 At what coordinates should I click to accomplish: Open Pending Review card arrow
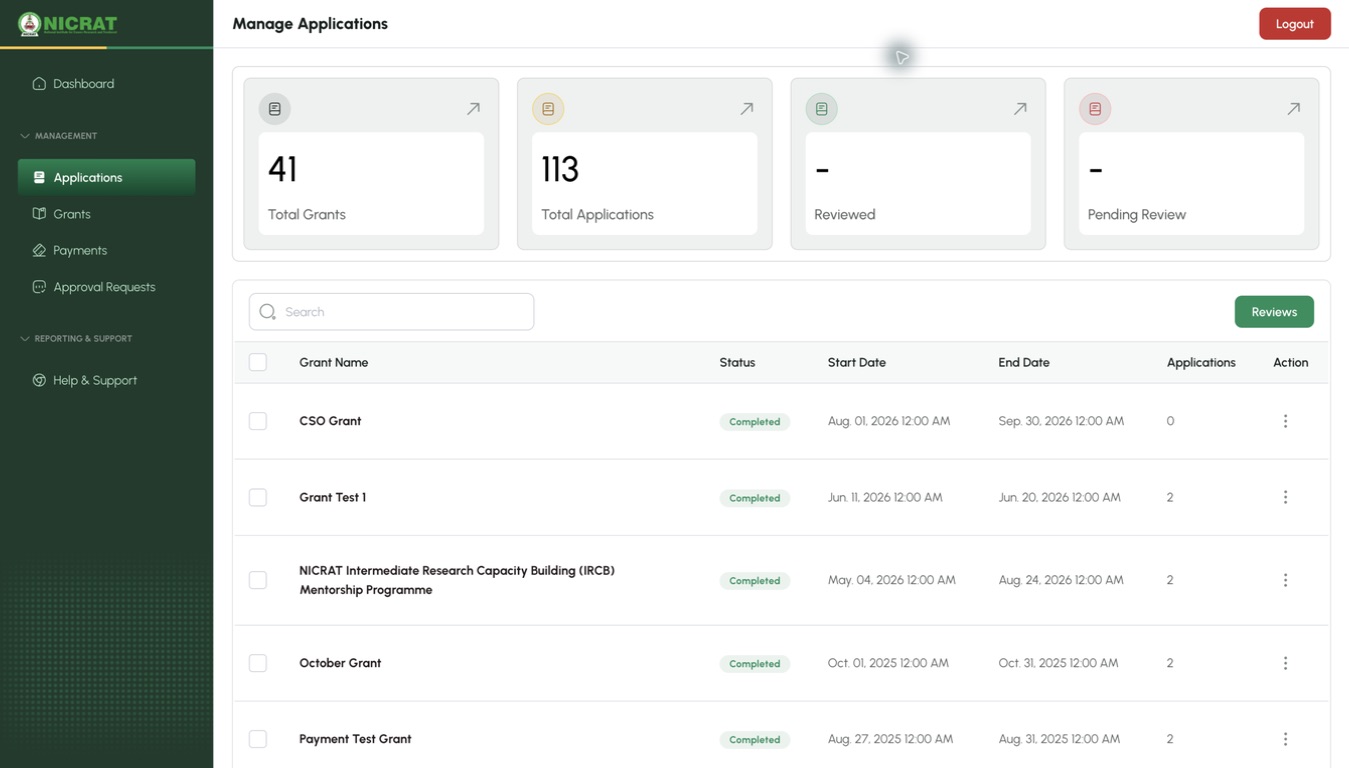(1293, 109)
